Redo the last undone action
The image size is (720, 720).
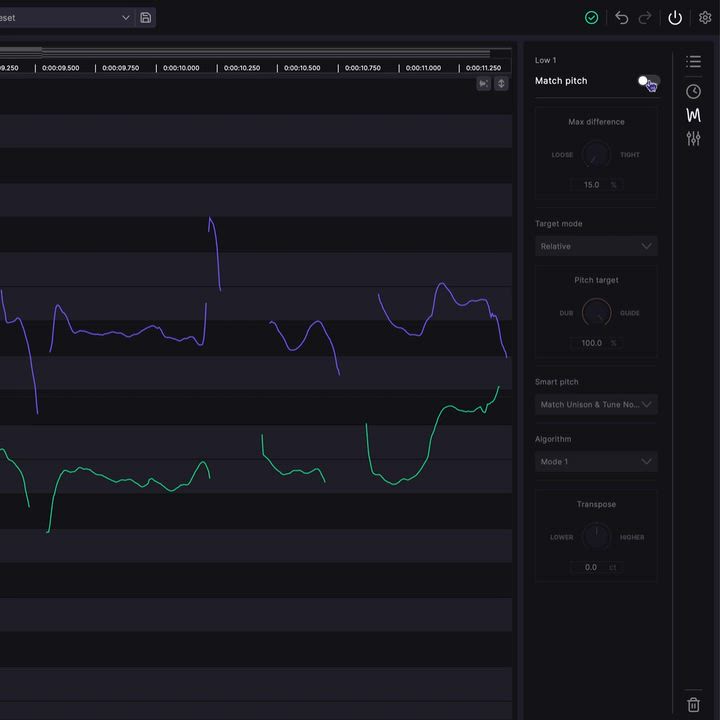coord(645,17)
